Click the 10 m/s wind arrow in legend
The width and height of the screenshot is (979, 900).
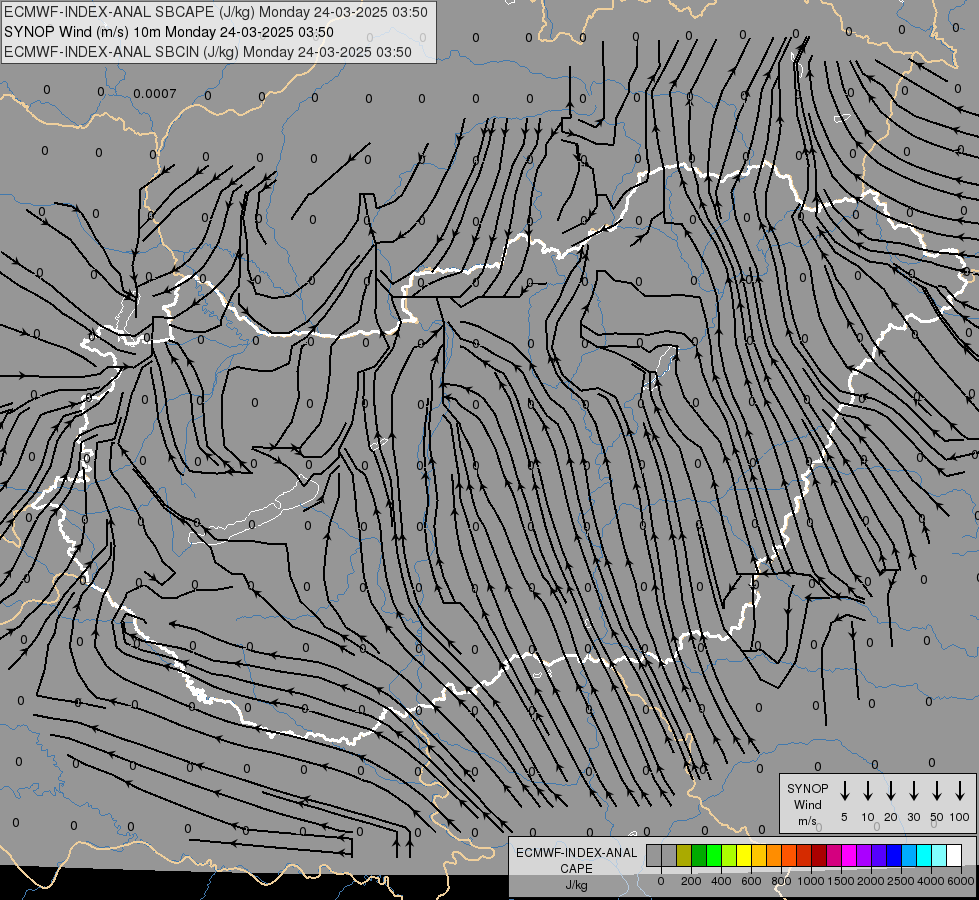click(x=867, y=791)
